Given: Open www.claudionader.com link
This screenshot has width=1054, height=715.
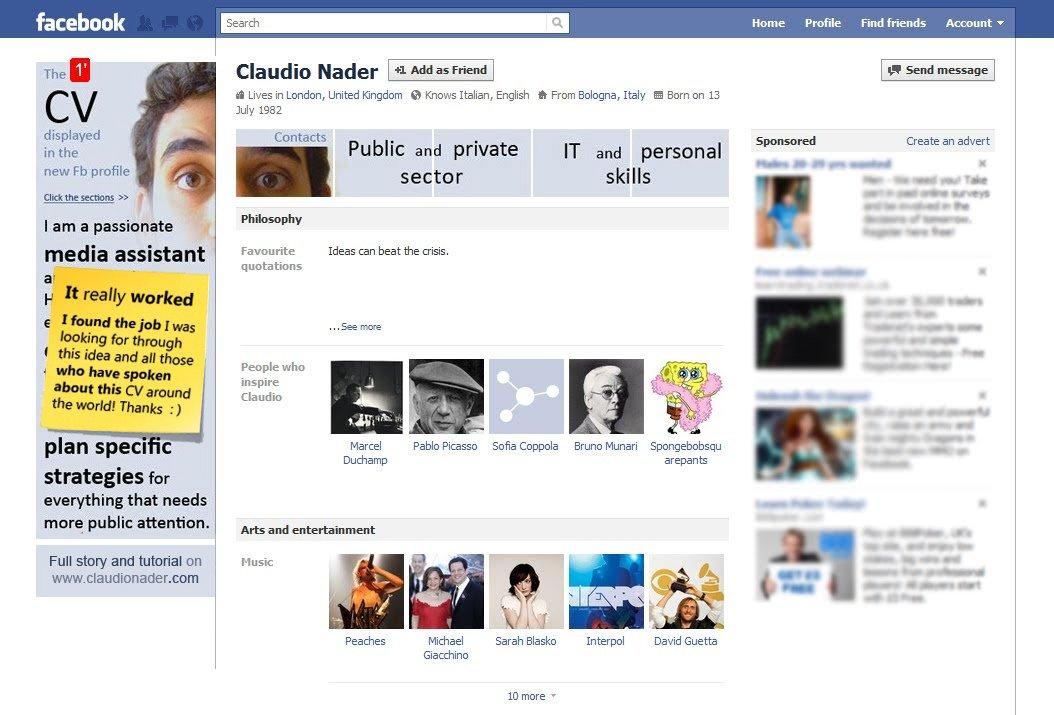Looking at the screenshot, I should tap(125, 578).
